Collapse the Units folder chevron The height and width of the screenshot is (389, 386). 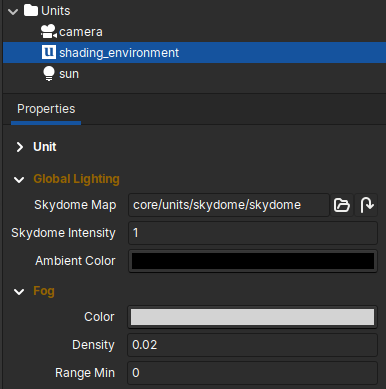click(x=13, y=12)
